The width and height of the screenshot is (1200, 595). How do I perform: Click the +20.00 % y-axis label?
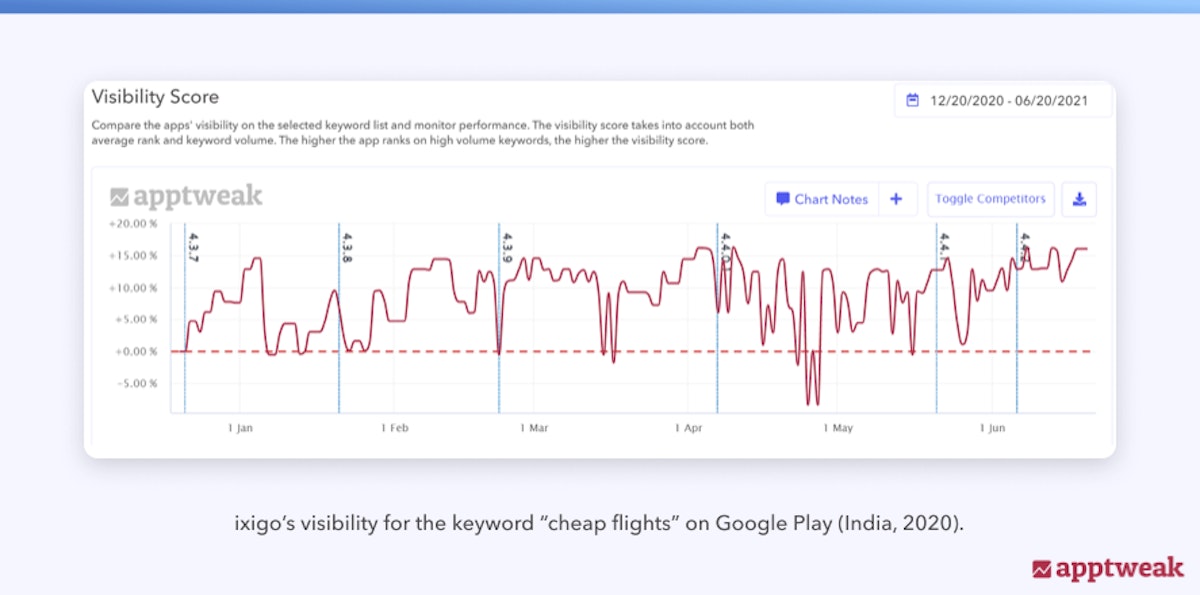pyautogui.click(x=133, y=224)
